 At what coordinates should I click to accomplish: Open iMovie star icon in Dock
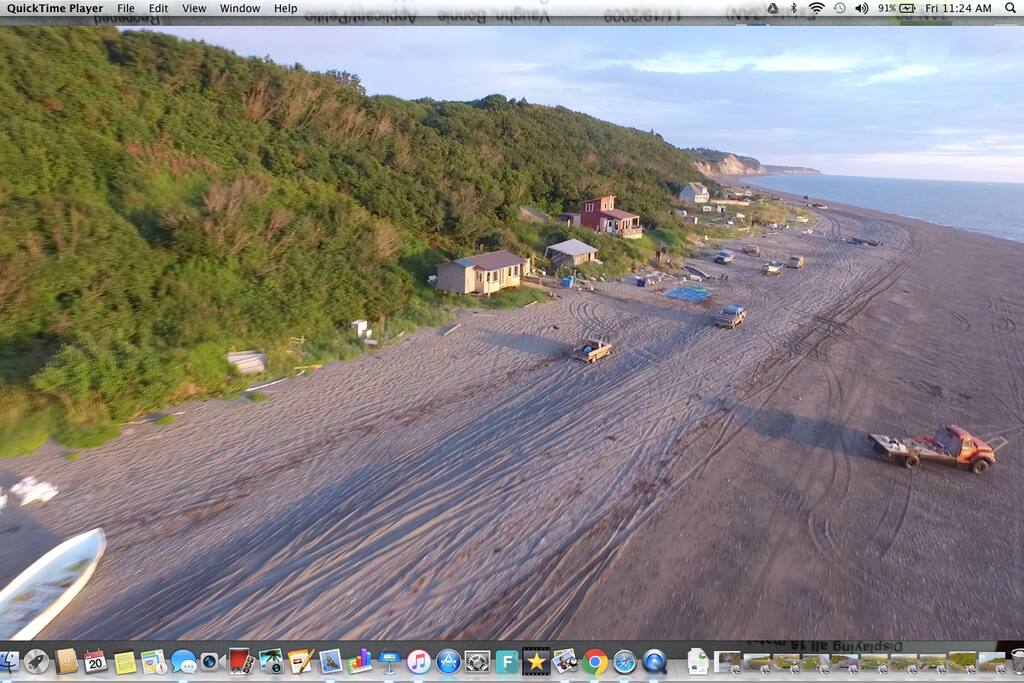point(536,662)
